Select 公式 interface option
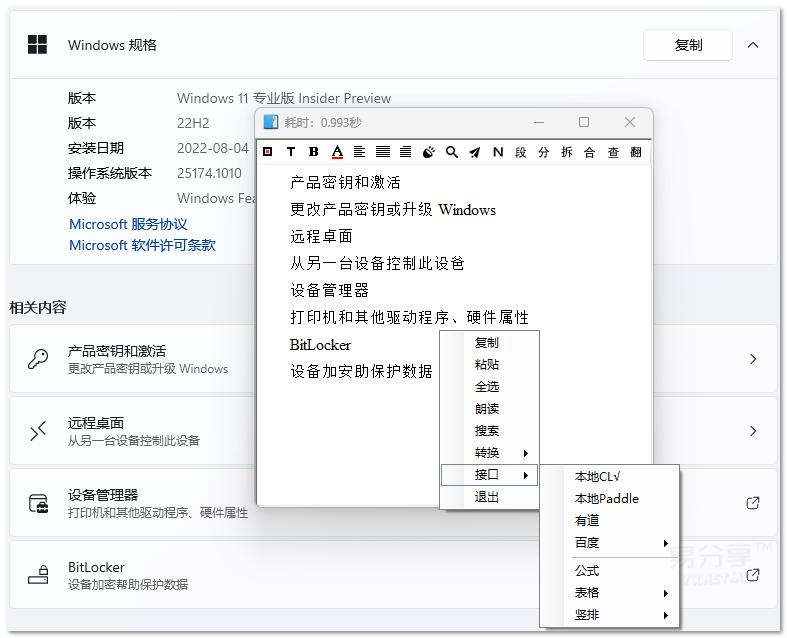787x638 pixels. (609, 571)
